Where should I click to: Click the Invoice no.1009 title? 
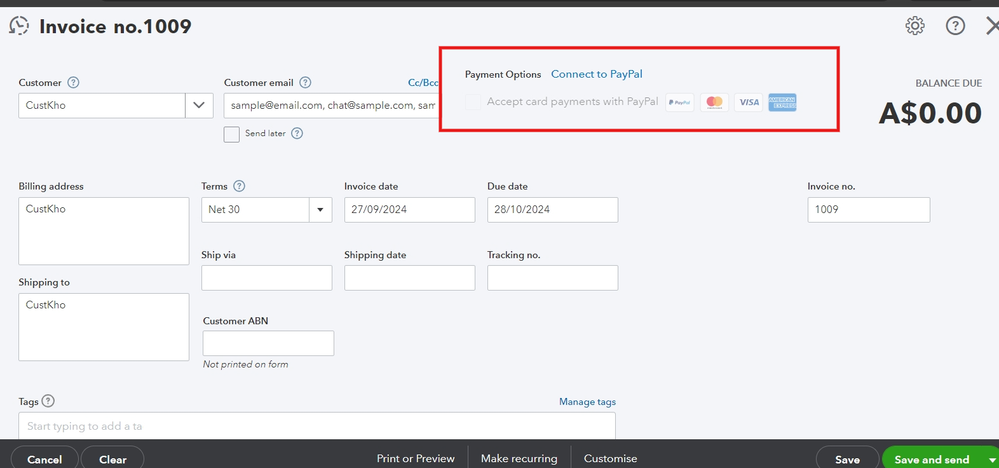[115, 26]
